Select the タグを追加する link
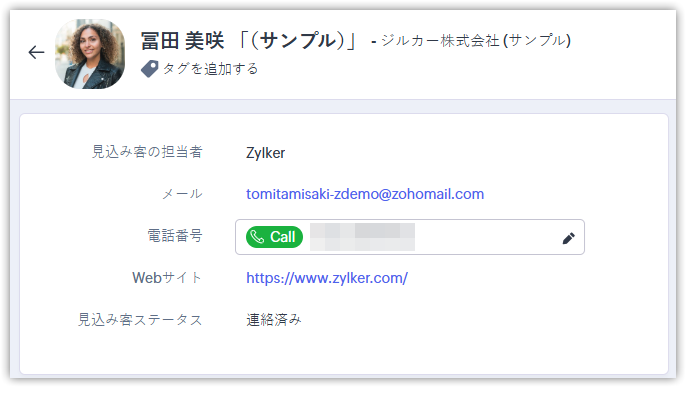 click(x=210, y=69)
